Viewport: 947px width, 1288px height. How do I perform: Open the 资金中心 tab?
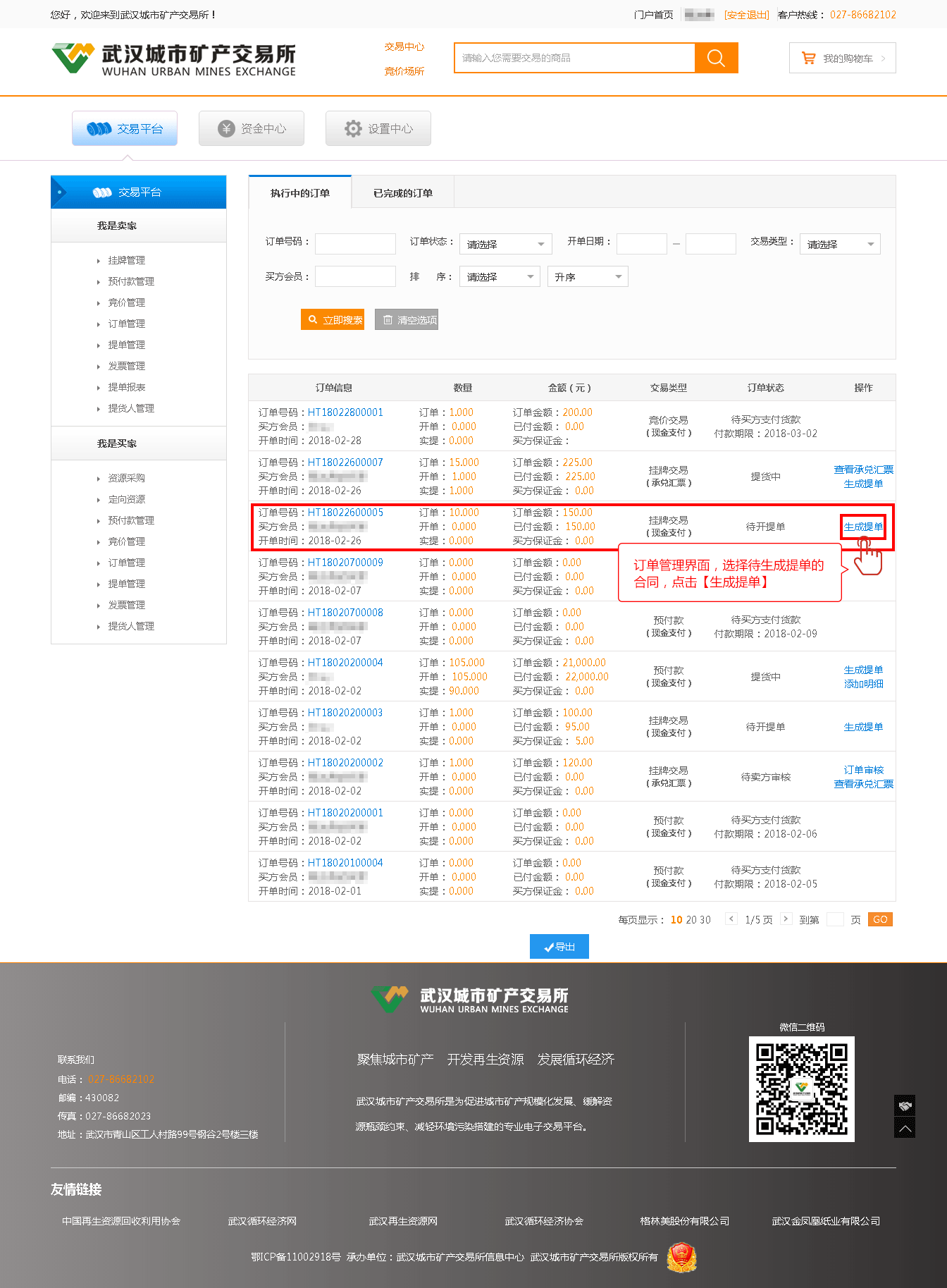click(x=252, y=128)
